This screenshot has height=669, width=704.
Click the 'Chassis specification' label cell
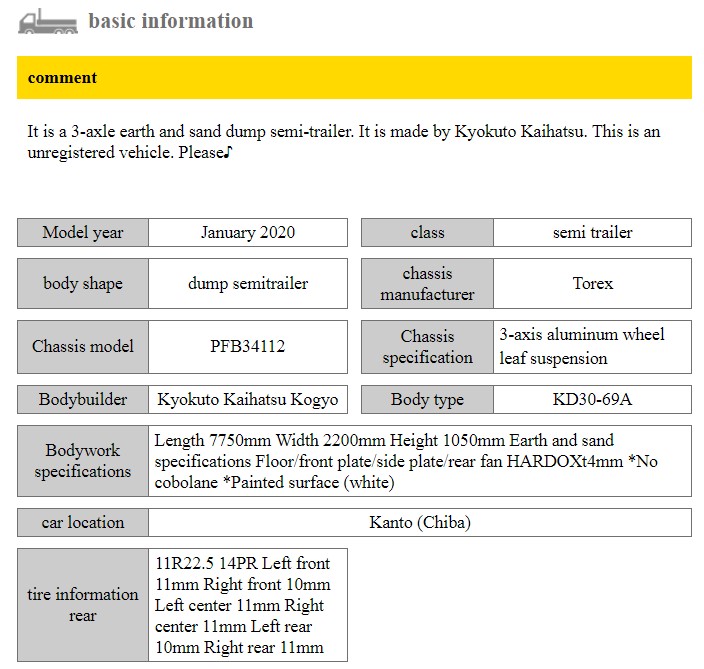pyautogui.click(x=427, y=347)
